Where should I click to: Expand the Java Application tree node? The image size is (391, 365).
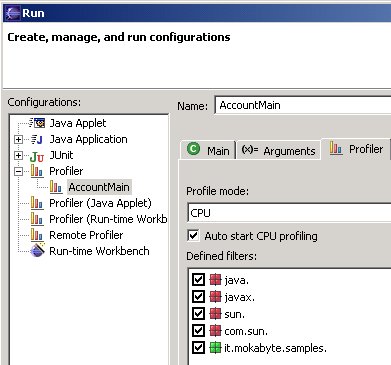(x=19, y=139)
